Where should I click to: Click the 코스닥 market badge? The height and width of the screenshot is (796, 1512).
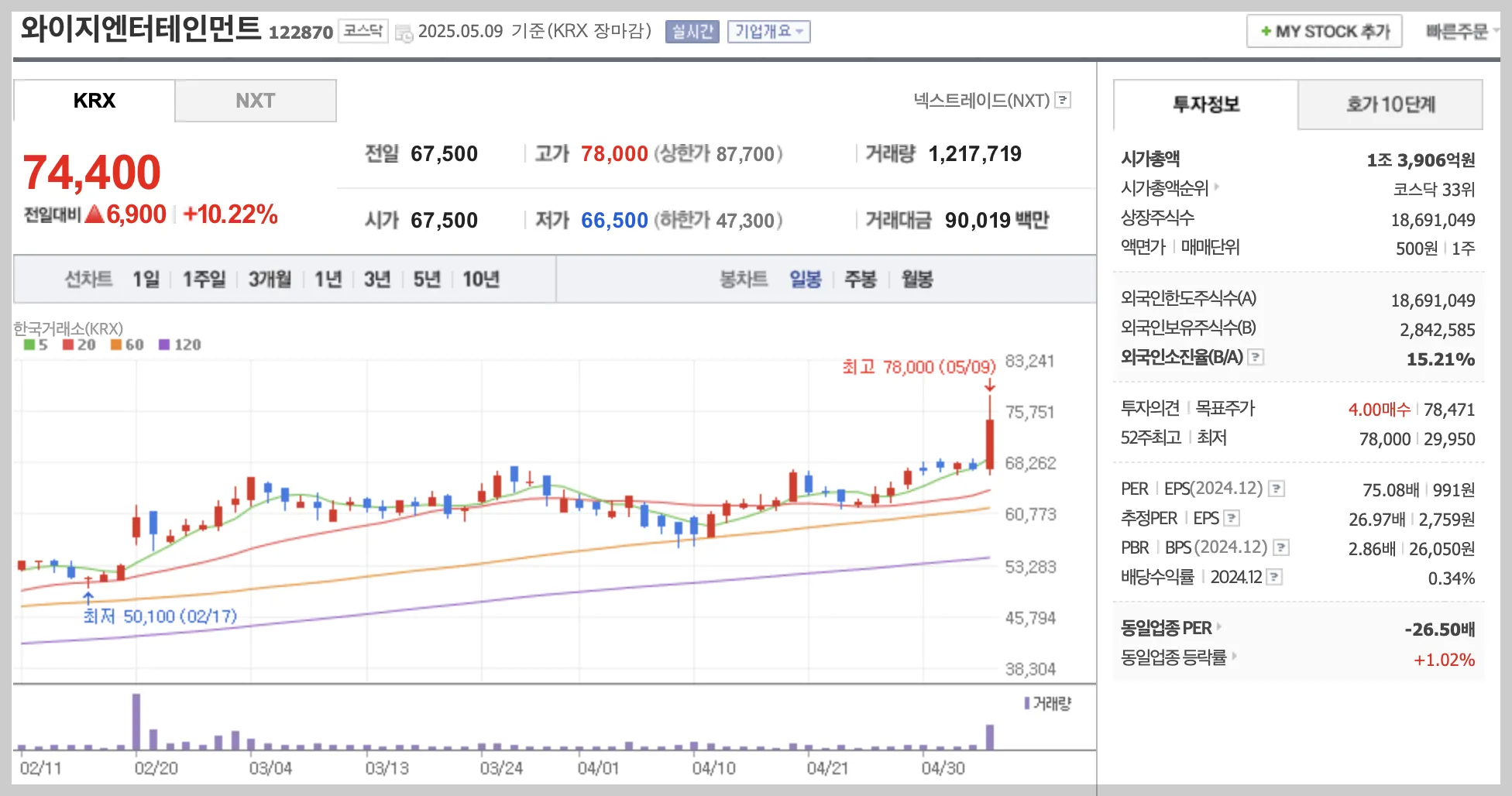pos(363,30)
